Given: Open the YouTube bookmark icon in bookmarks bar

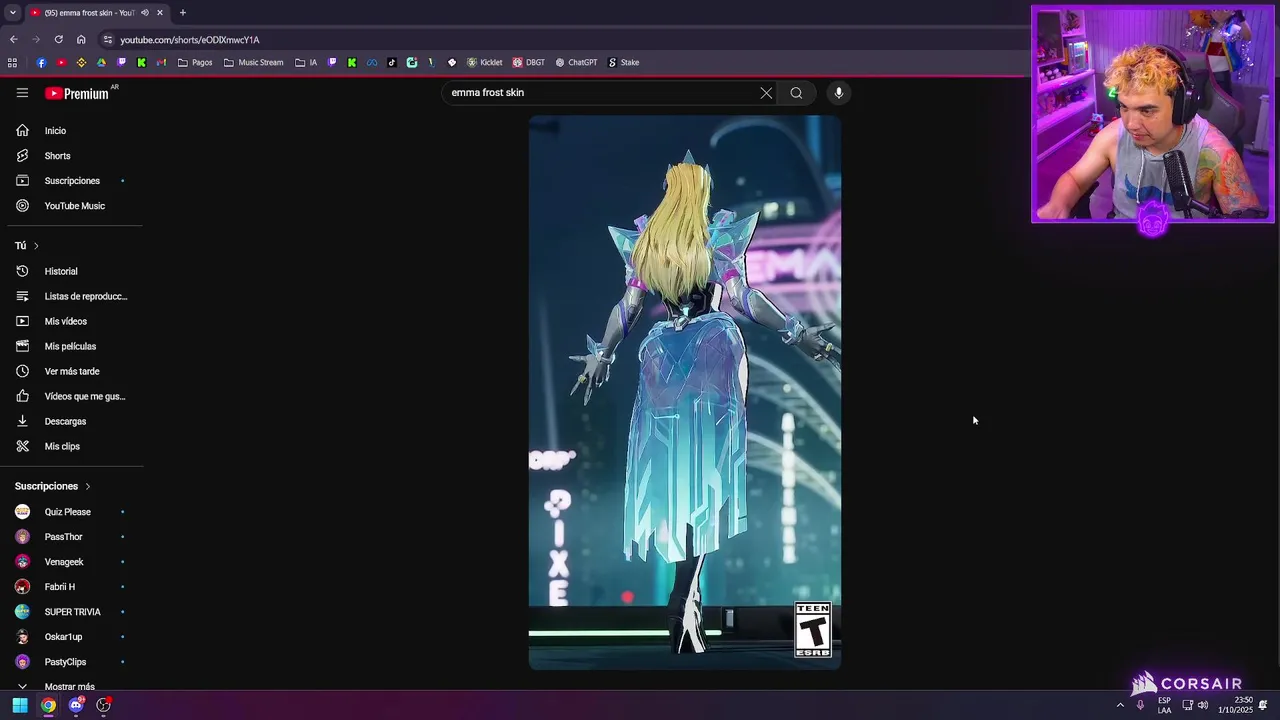Looking at the screenshot, I should click(61, 62).
